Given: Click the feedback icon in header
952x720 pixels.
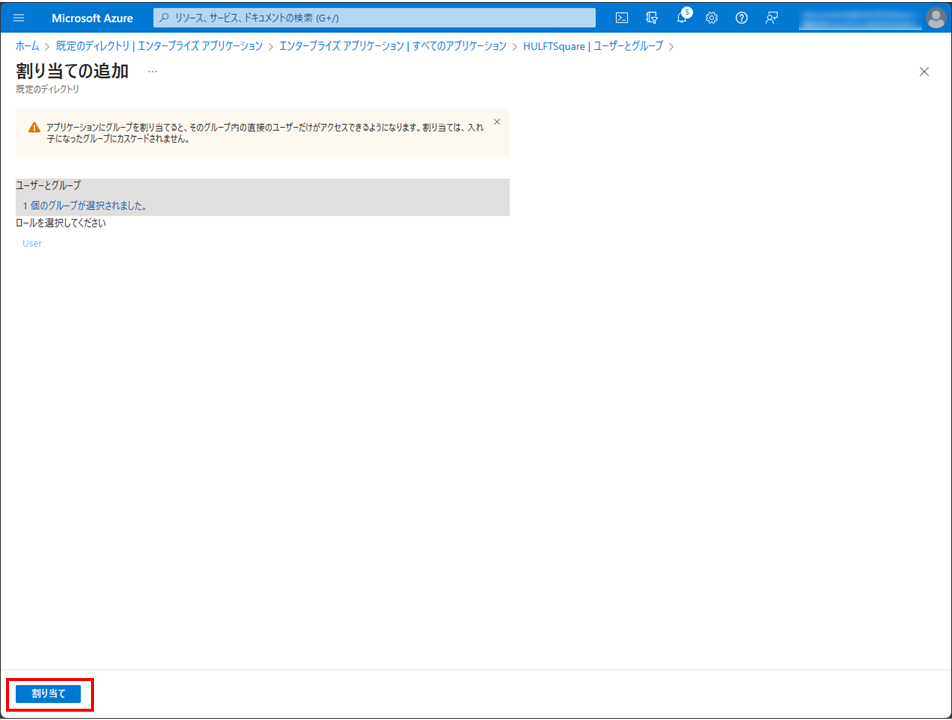Looking at the screenshot, I should point(771,18).
